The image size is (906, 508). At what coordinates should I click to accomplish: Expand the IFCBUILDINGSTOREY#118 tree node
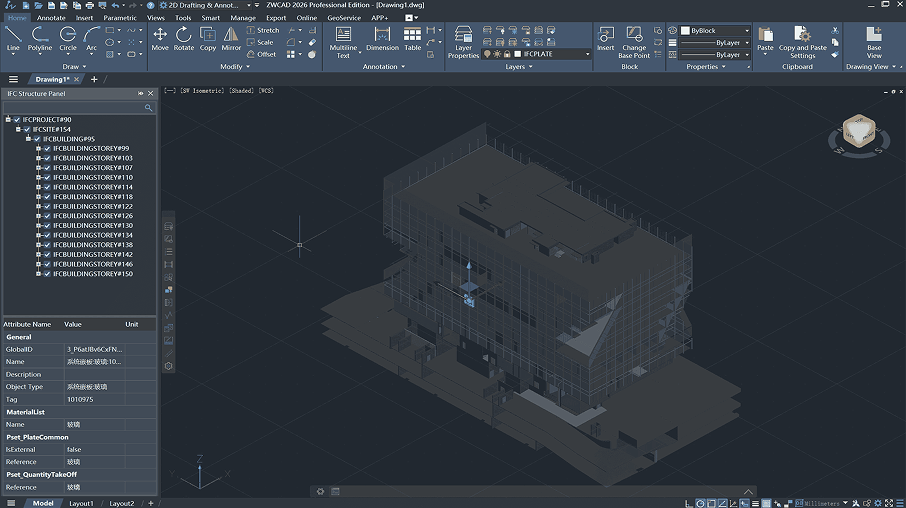(38, 197)
